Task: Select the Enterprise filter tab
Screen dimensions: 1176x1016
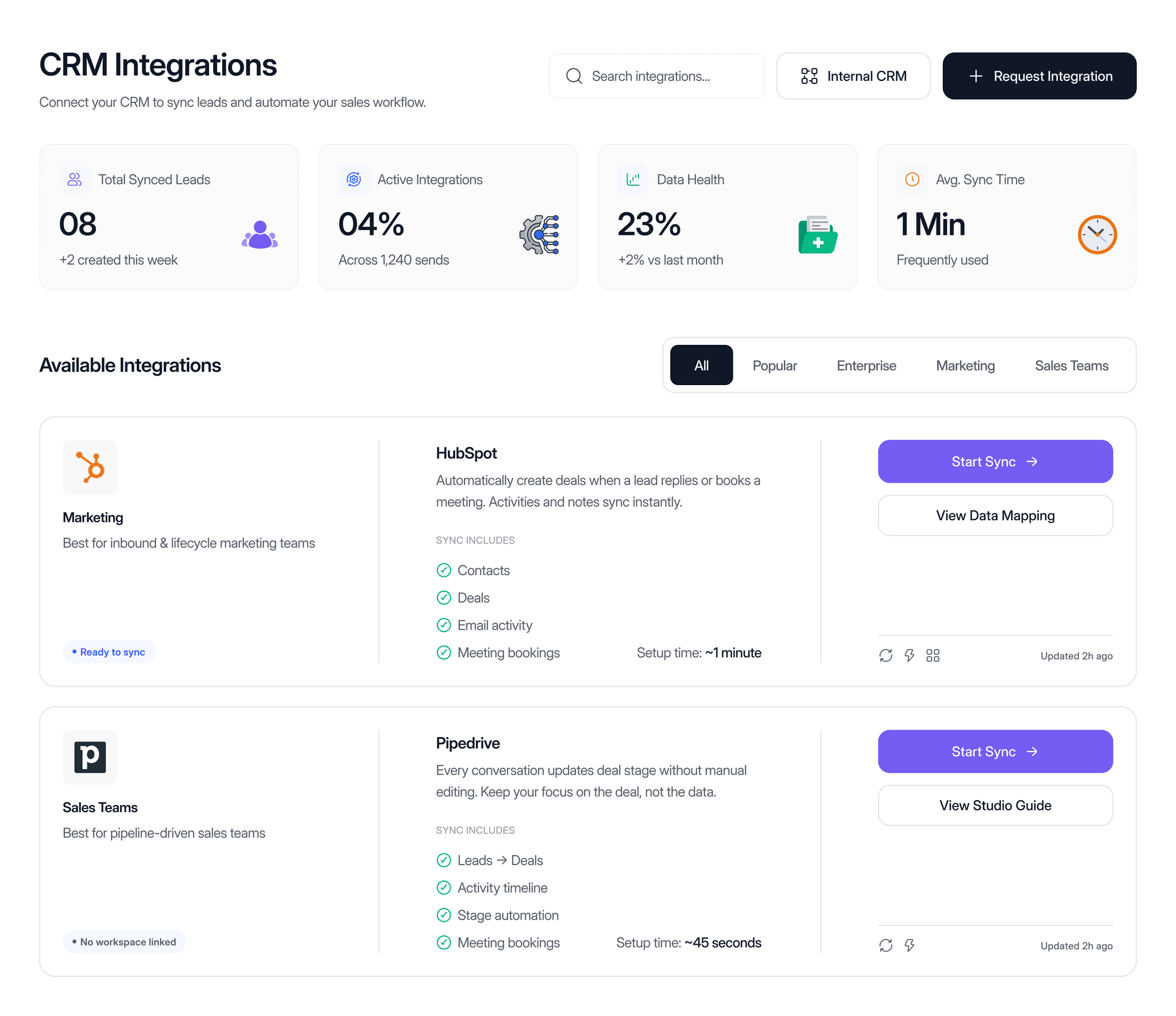Action: [866, 365]
